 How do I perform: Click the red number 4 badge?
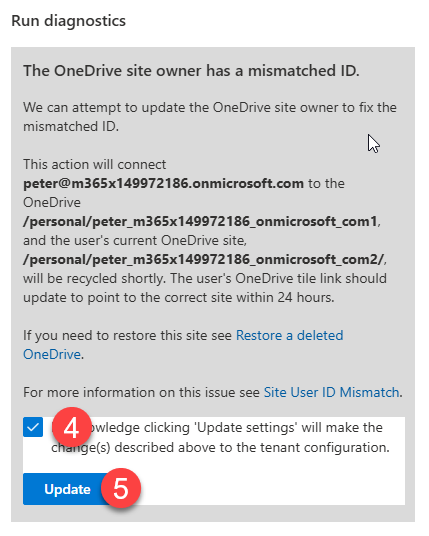tap(72, 427)
